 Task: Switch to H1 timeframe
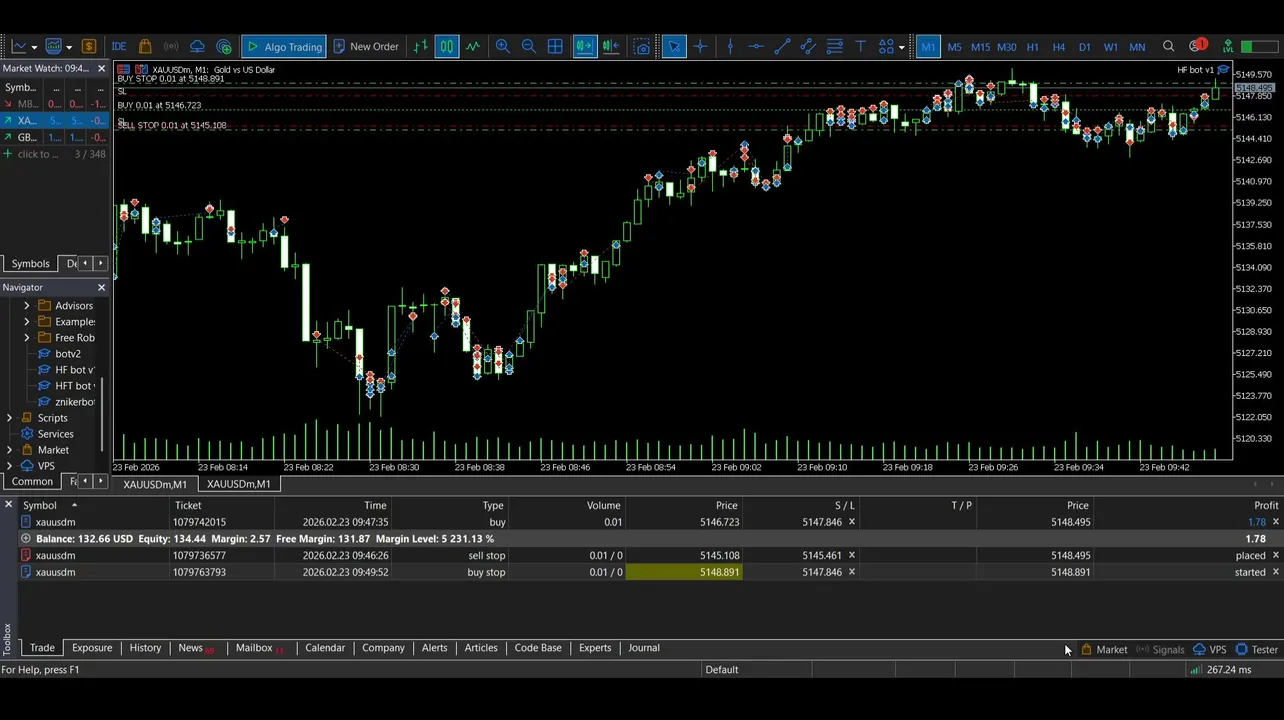(1032, 46)
